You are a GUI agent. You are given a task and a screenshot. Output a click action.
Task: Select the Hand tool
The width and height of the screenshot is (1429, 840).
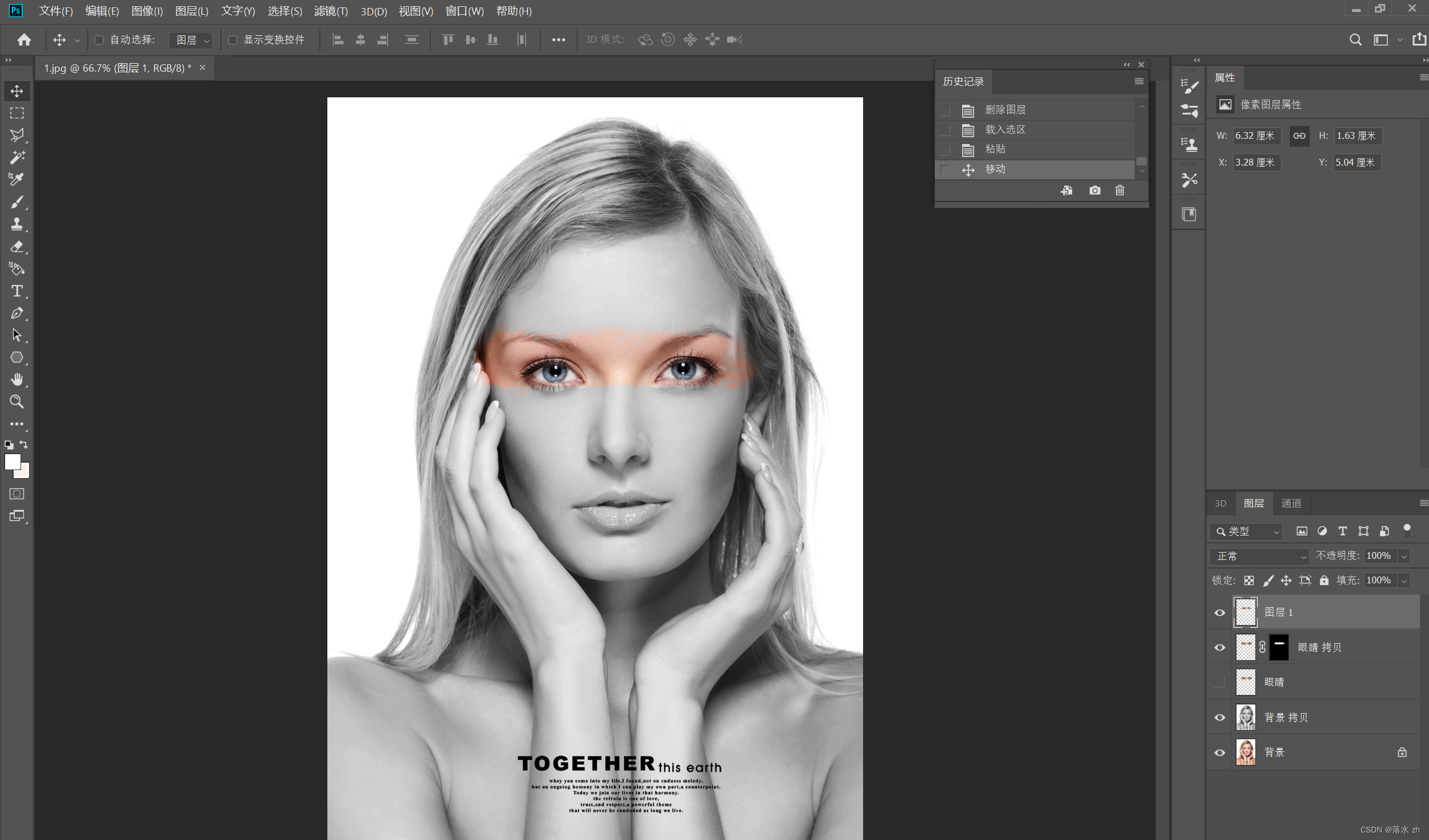[17, 380]
